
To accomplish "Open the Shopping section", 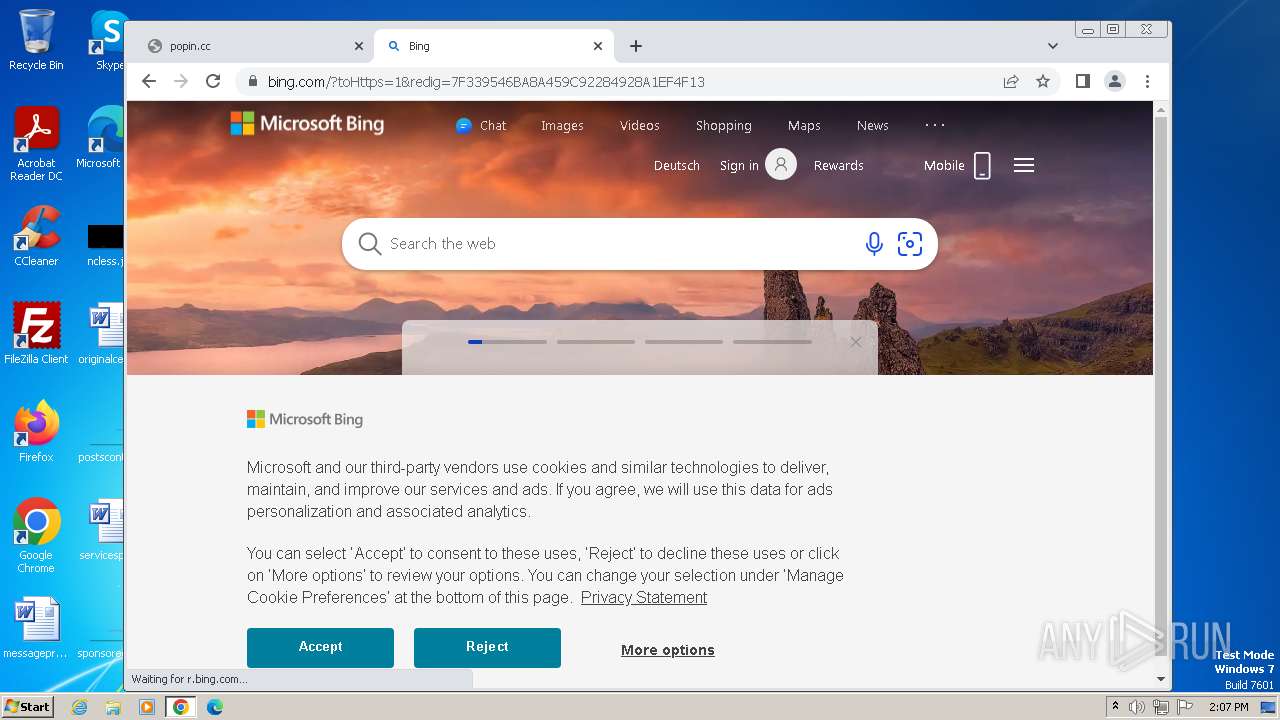I will pos(723,126).
